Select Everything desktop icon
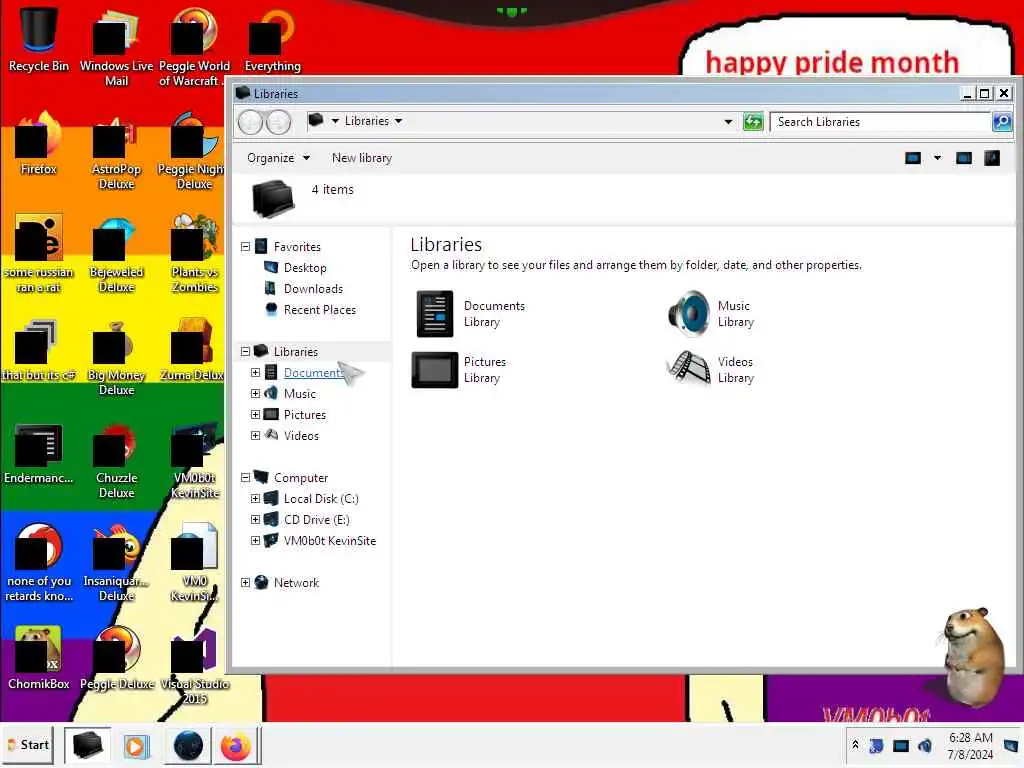 (272, 39)
